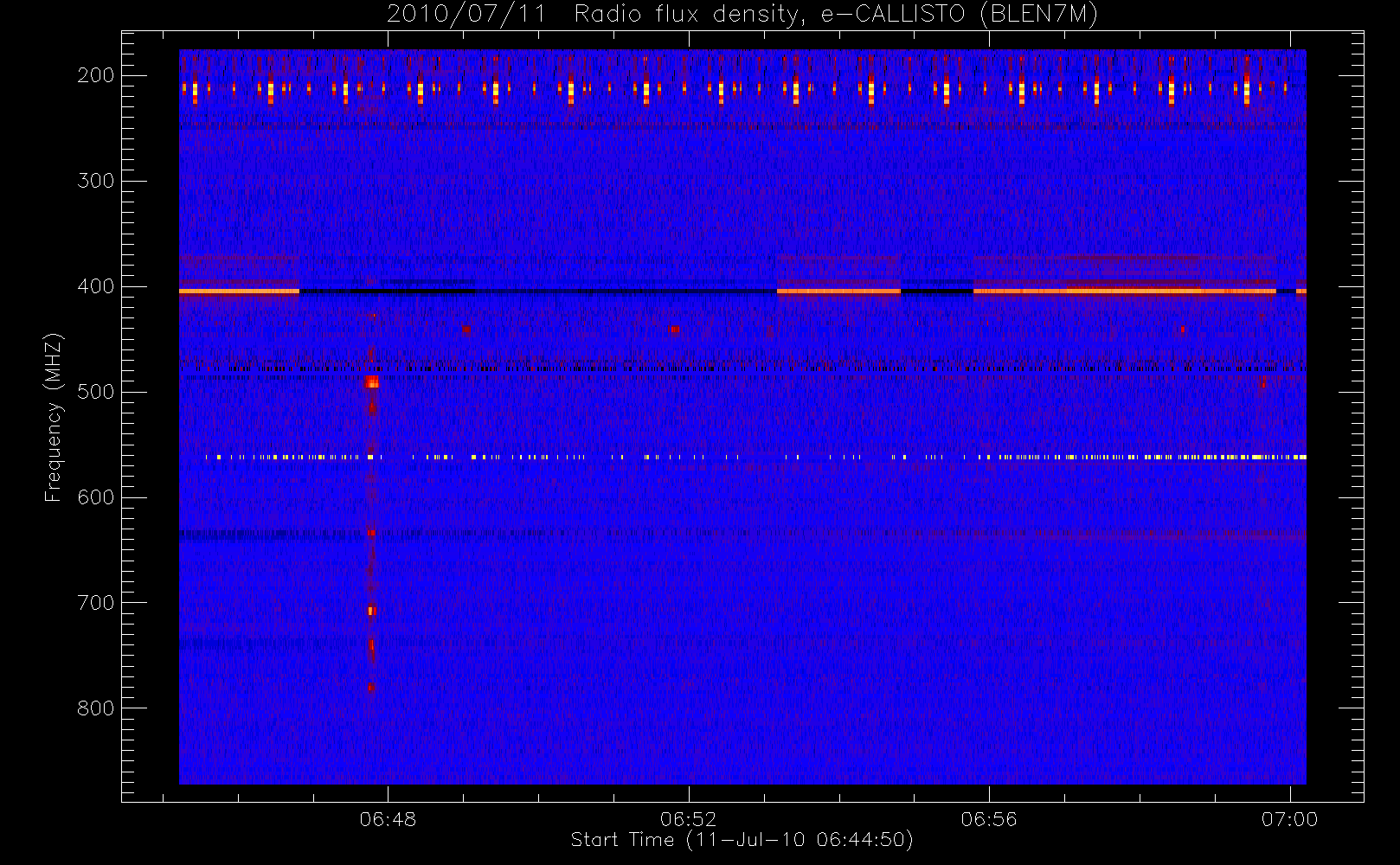
Task: Click the plot title '2010/07/11 Radio flux density'
Action: [742, 15]
